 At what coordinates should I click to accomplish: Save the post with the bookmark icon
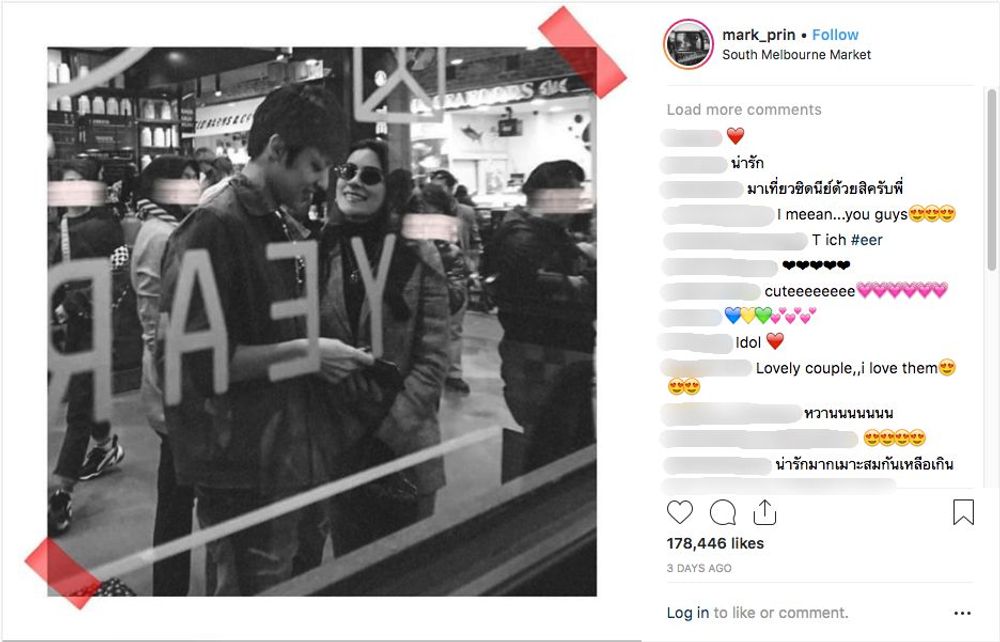pyautogui.click(x=963, y=512)
